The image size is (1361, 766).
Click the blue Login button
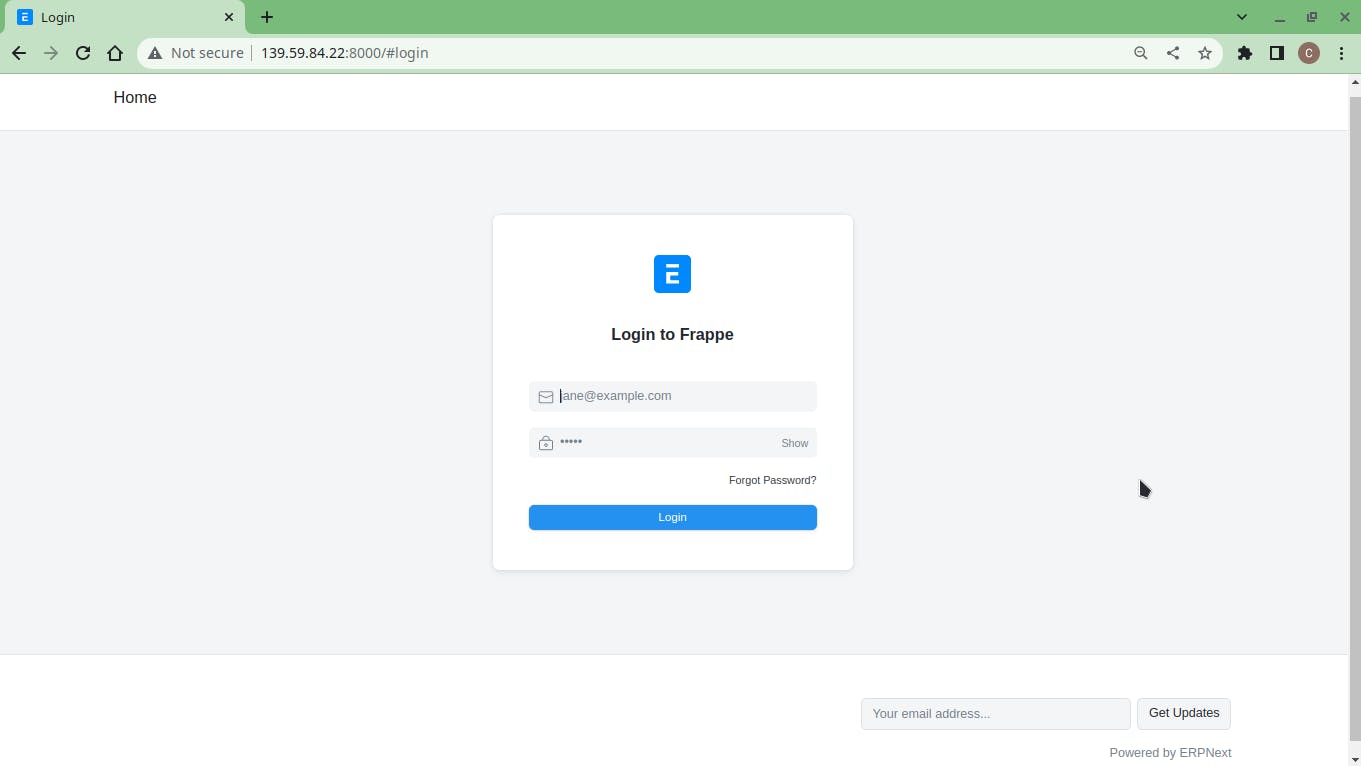(x=673, y=517)
